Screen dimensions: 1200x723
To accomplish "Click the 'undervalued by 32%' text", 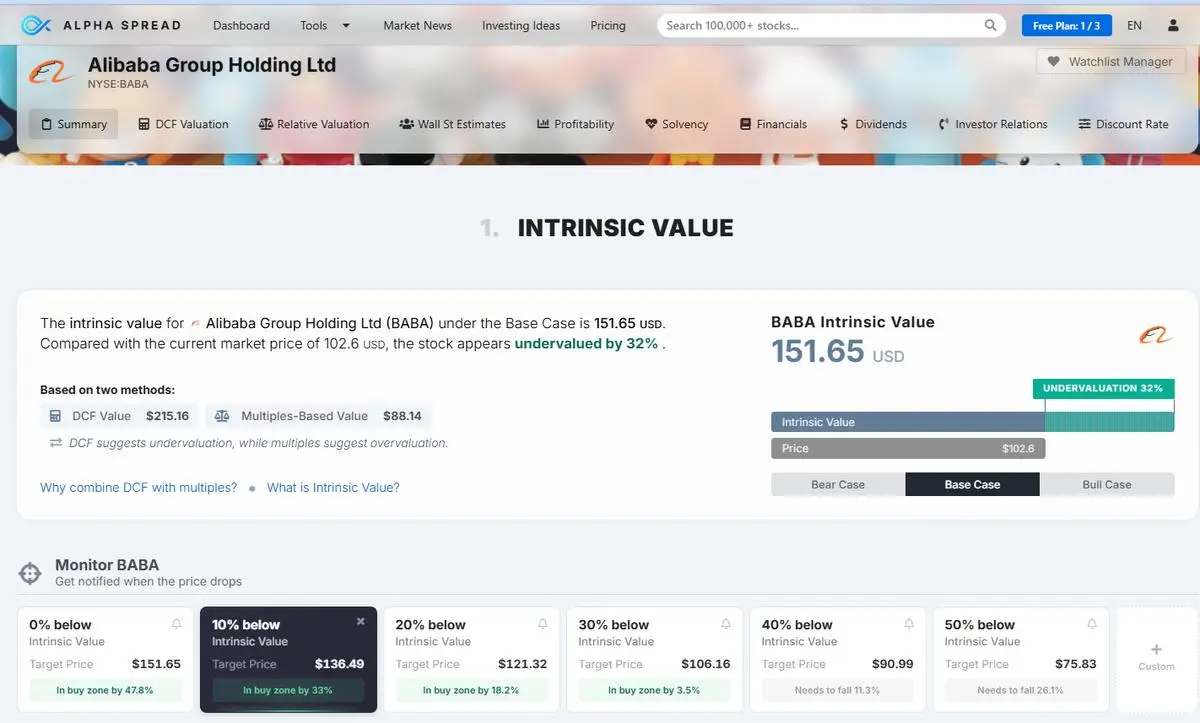I will [586, 344].
